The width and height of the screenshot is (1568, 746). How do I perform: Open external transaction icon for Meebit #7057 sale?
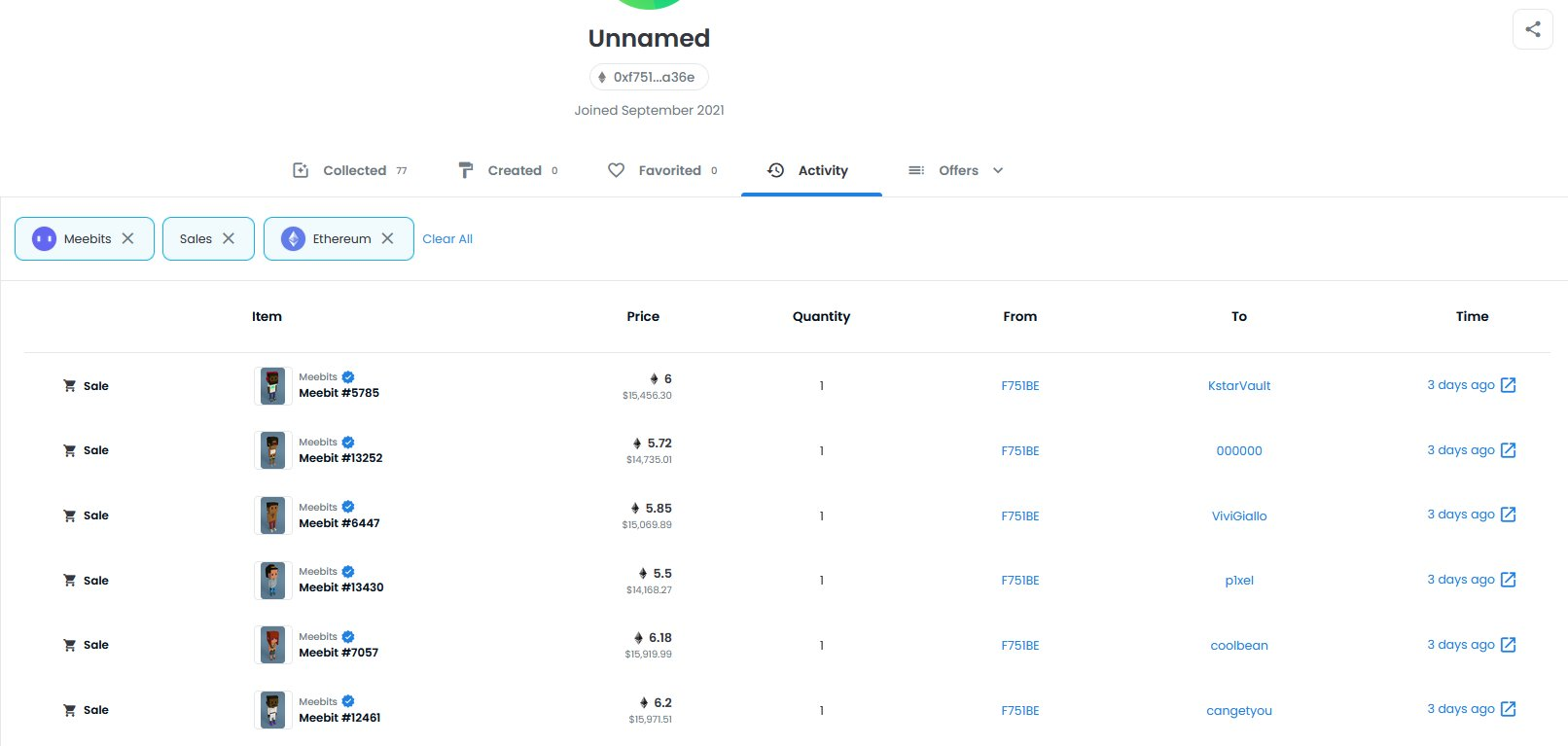[x=1508, y=645]
